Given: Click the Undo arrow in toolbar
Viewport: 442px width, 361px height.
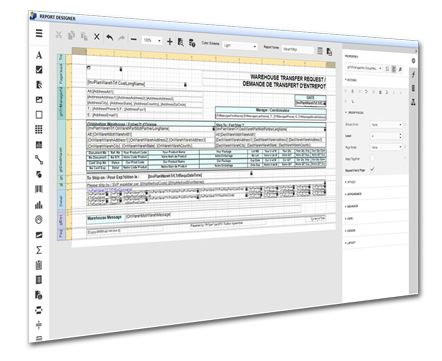Looking at the screenshot, I should (109, 37).
